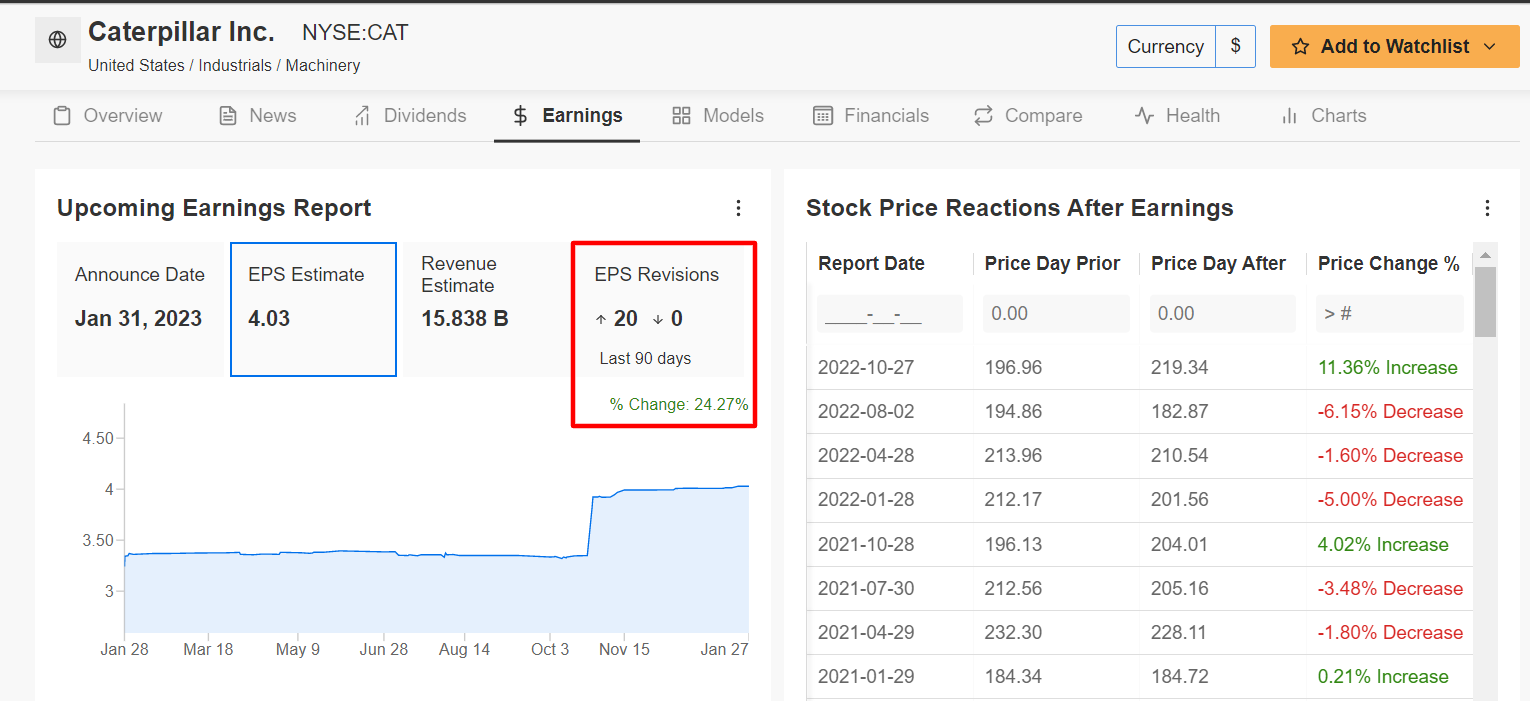
Task: Click the Overview tab clipboard icon
Action: click(x=62, y=116)
